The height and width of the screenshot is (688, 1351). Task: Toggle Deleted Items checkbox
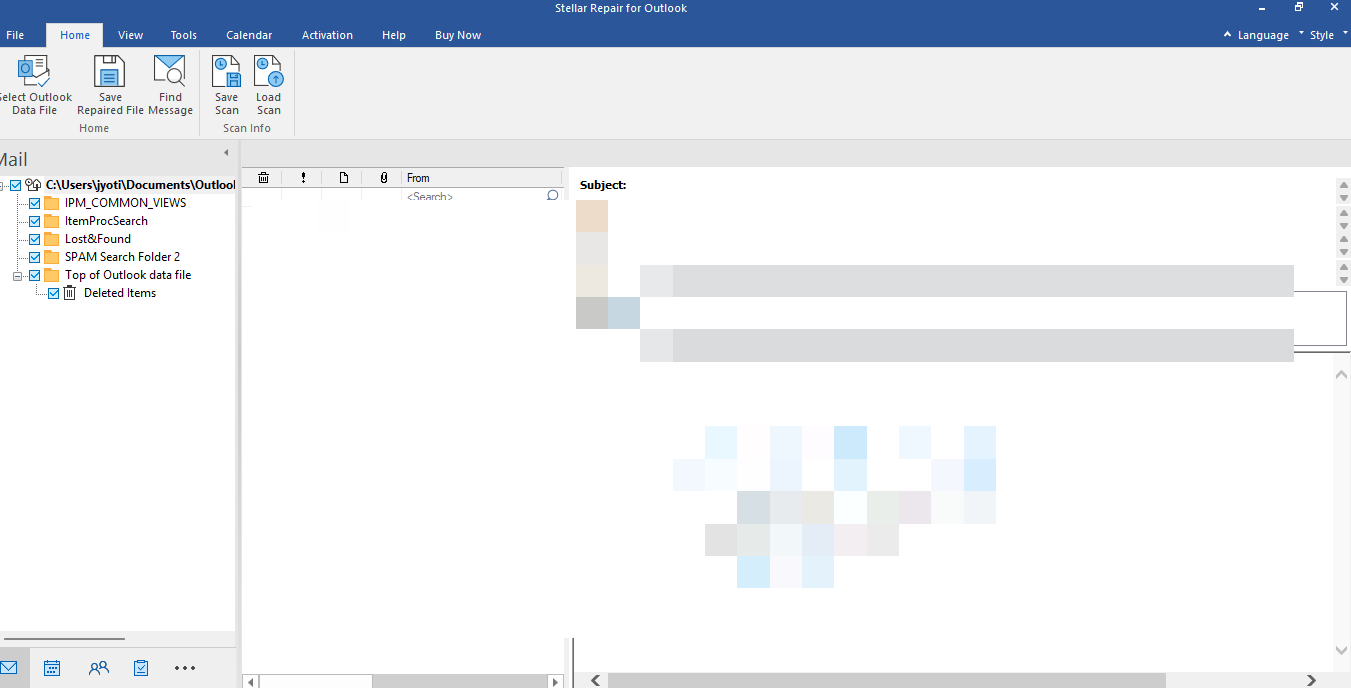[54, 293]
